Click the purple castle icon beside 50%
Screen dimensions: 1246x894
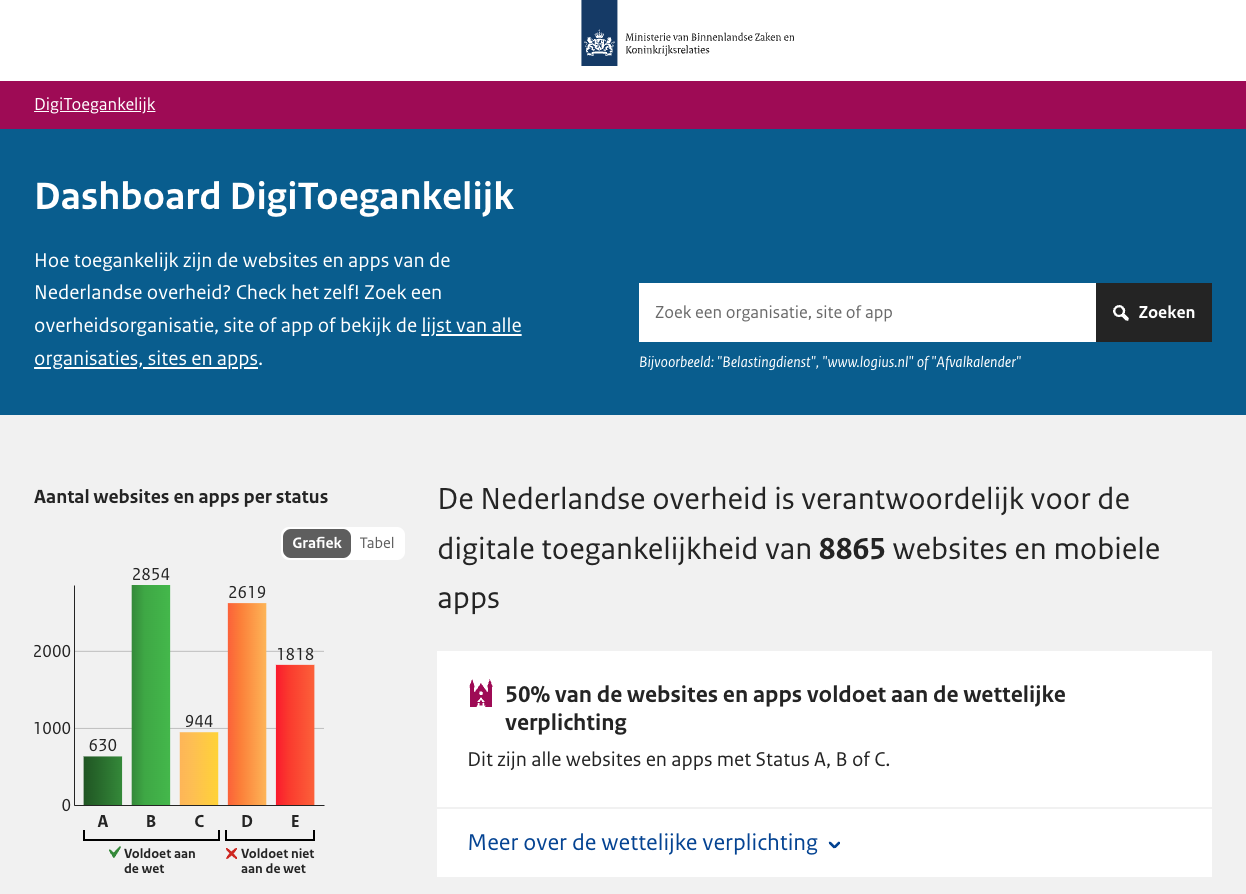(481, 694)
